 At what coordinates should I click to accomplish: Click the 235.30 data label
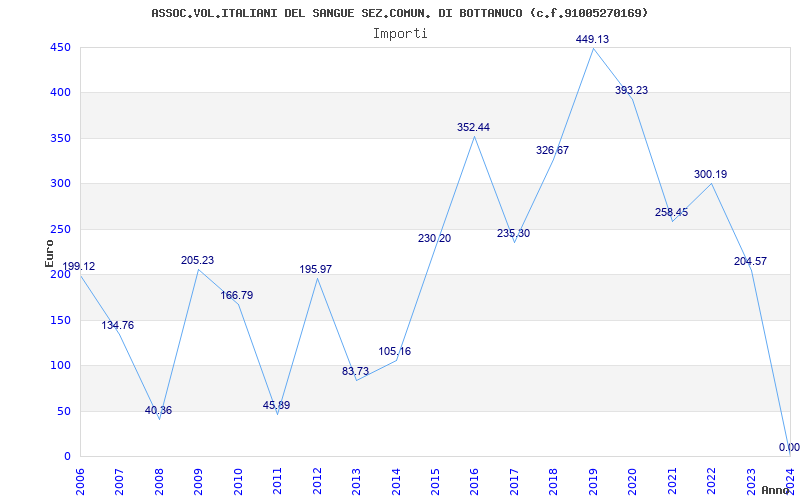pyautogui.click(x=513, y=234)
